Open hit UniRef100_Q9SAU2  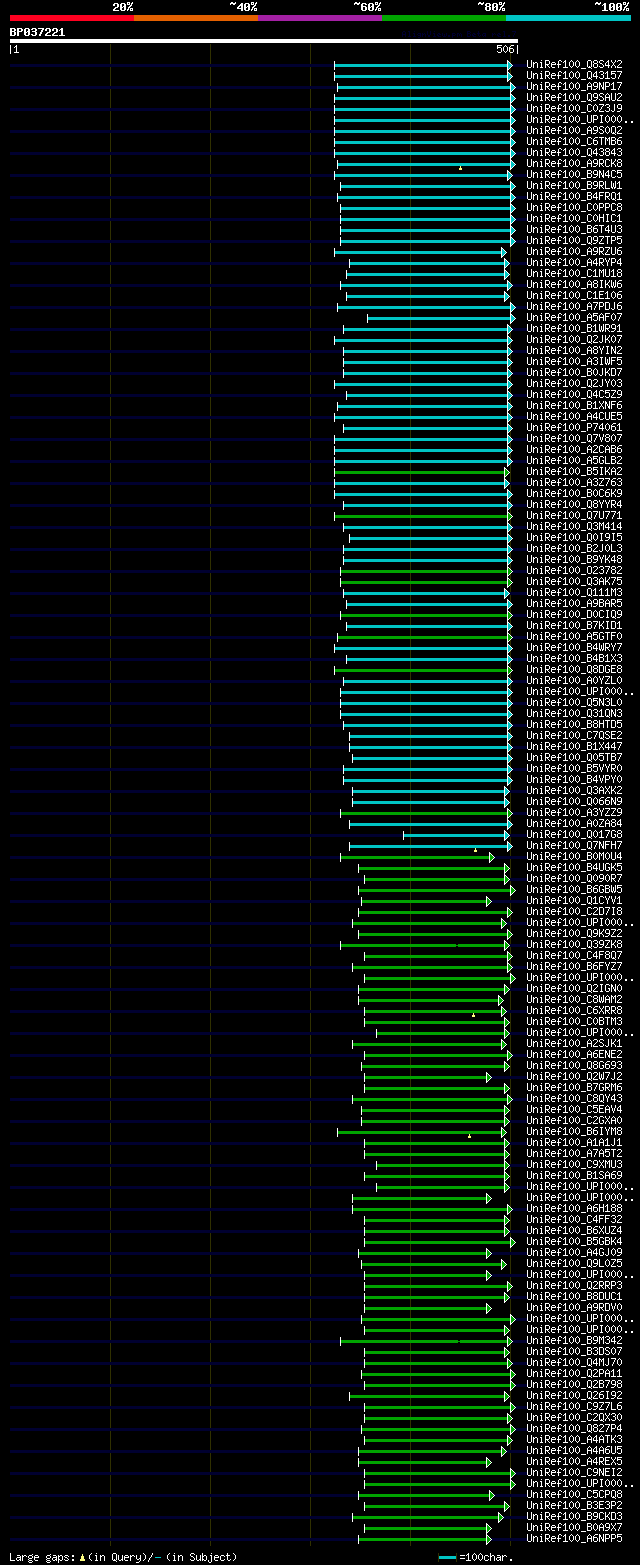click(574, 97)
